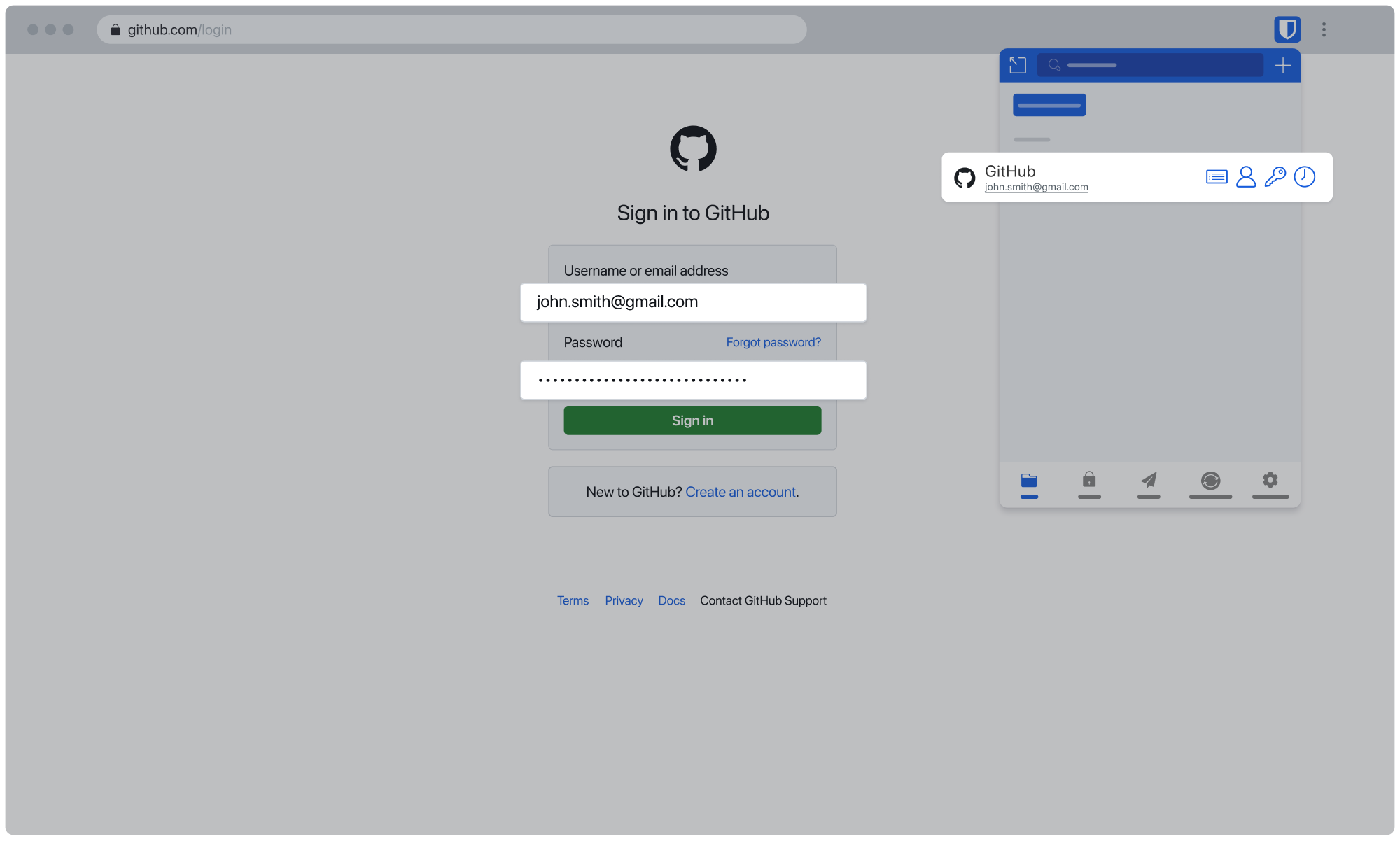Click the Create an account link
The width and height of the screenshot is (1400, 841).
tap(740, 492)
